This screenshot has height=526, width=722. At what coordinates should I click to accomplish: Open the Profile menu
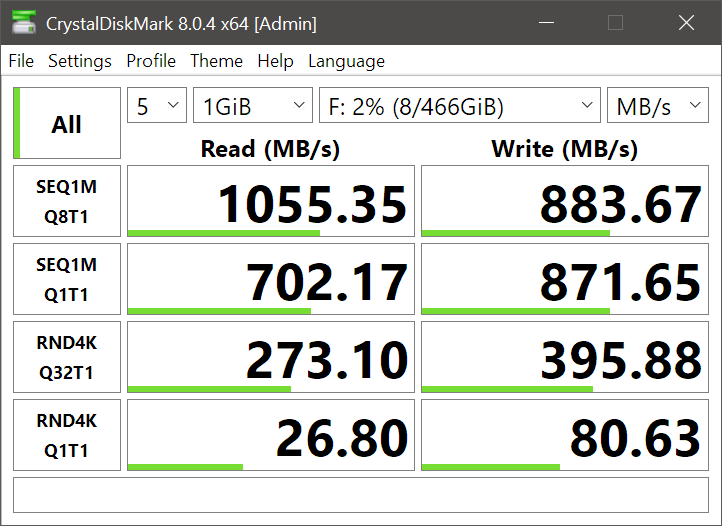[151, 61]
